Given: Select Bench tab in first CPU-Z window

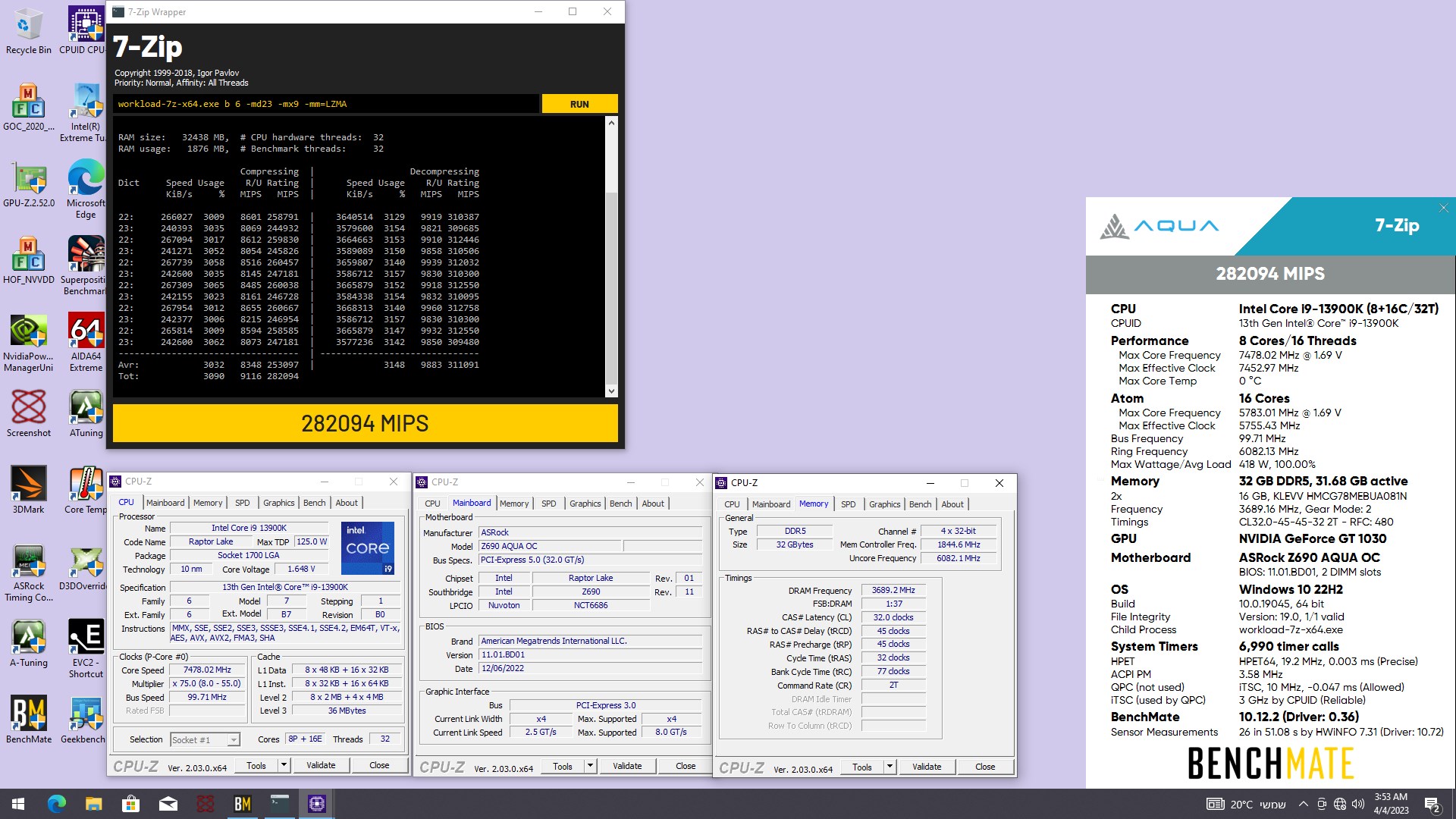Looking at the screenshot, I should click(314, 503).
